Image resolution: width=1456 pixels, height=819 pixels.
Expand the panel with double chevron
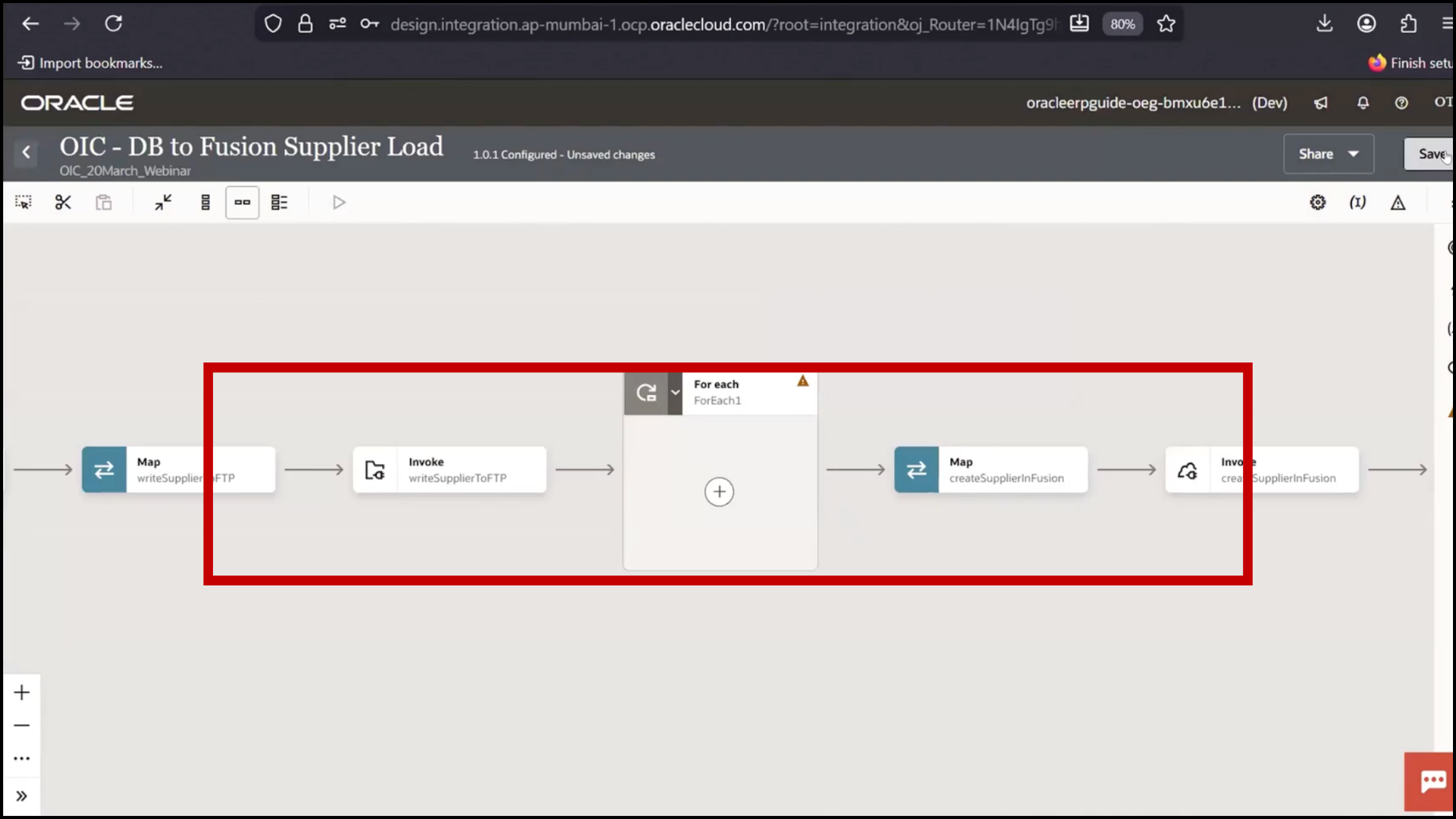click(22, 796)
